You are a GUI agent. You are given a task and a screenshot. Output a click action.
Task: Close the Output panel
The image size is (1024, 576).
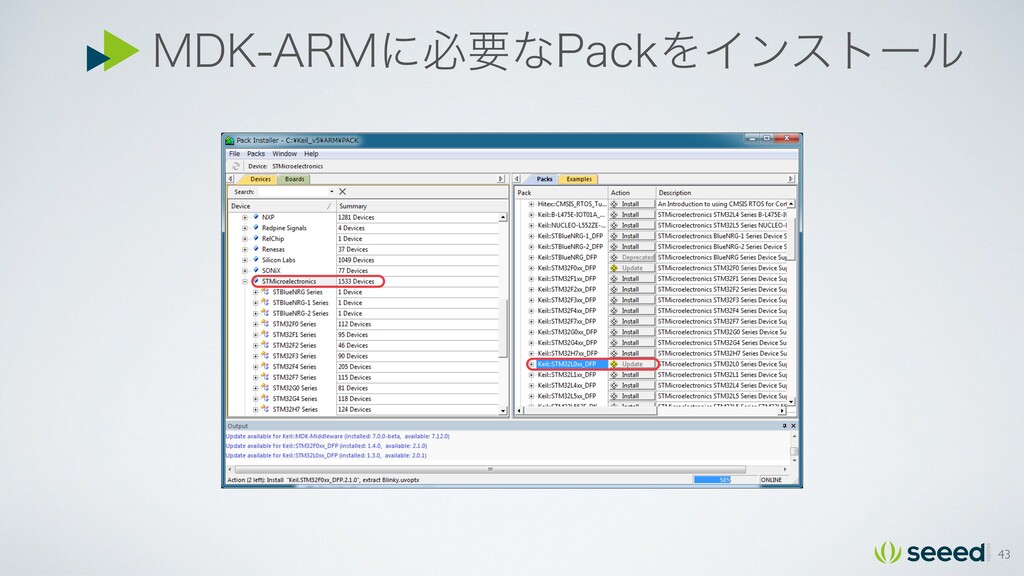[x=793, y=425]
